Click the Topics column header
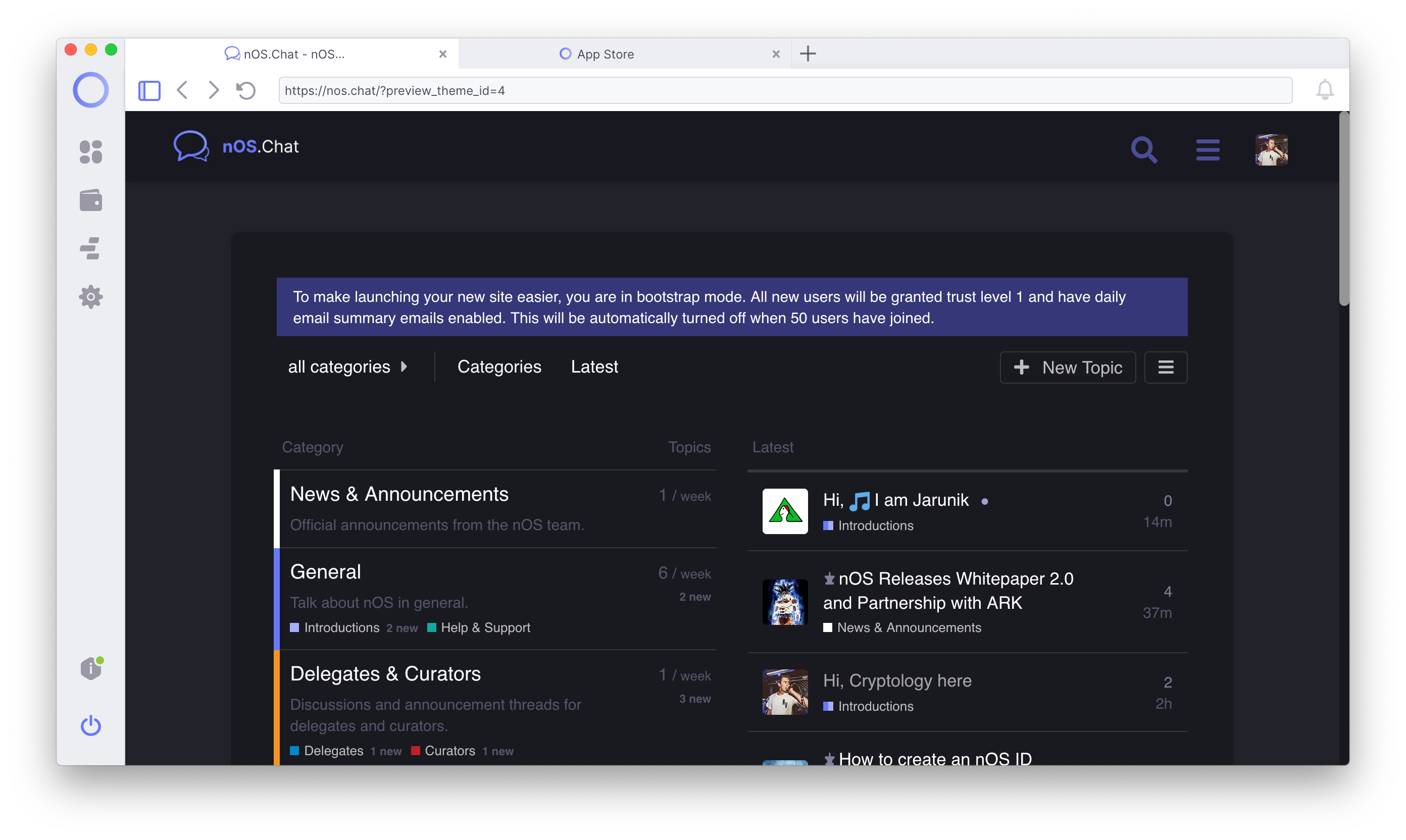This screenshot has height=840, width=1406. 689,447
